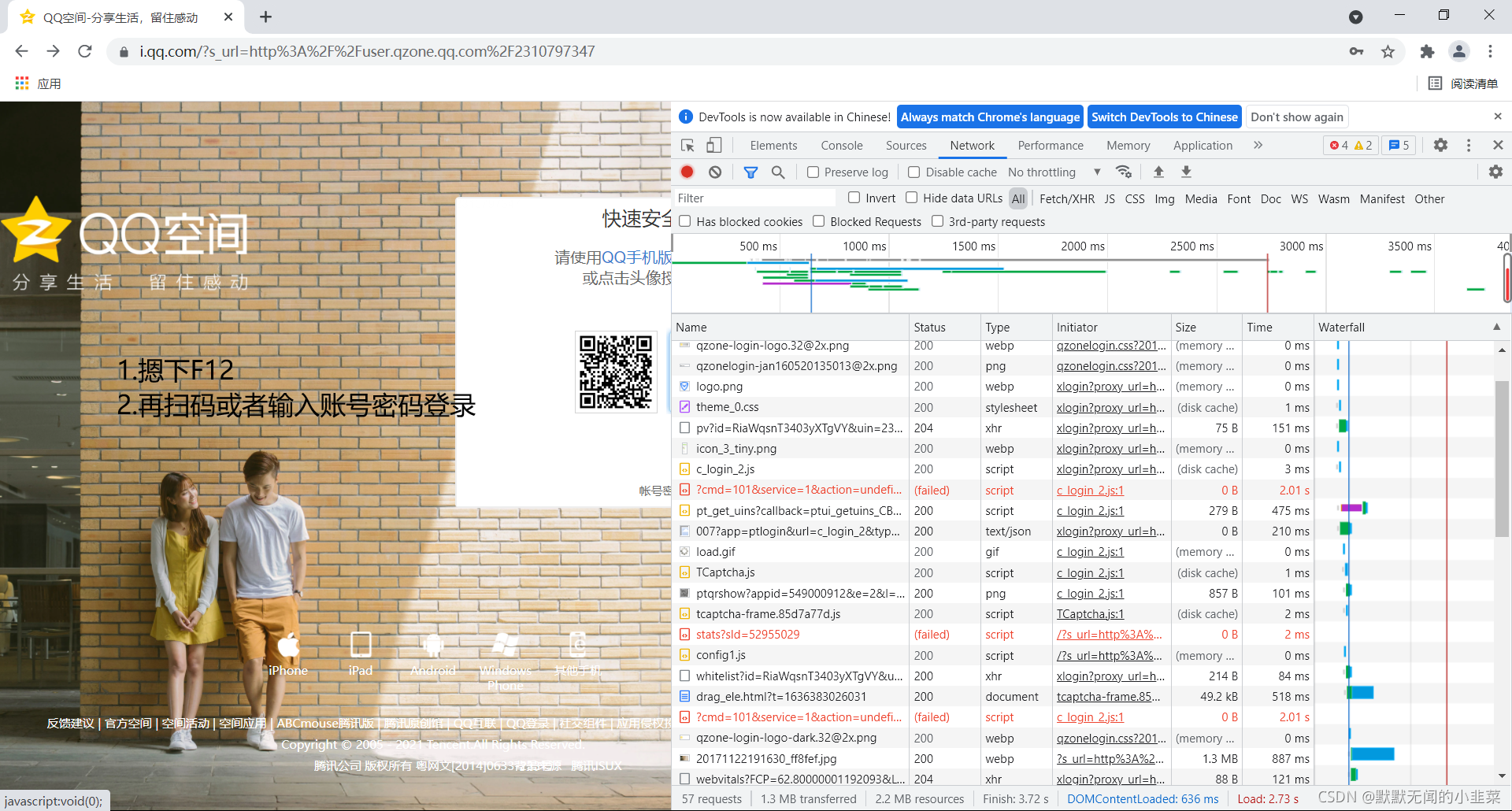Clear the network log icon
The image size is (1512, 811).
click(x=715, y=172)
